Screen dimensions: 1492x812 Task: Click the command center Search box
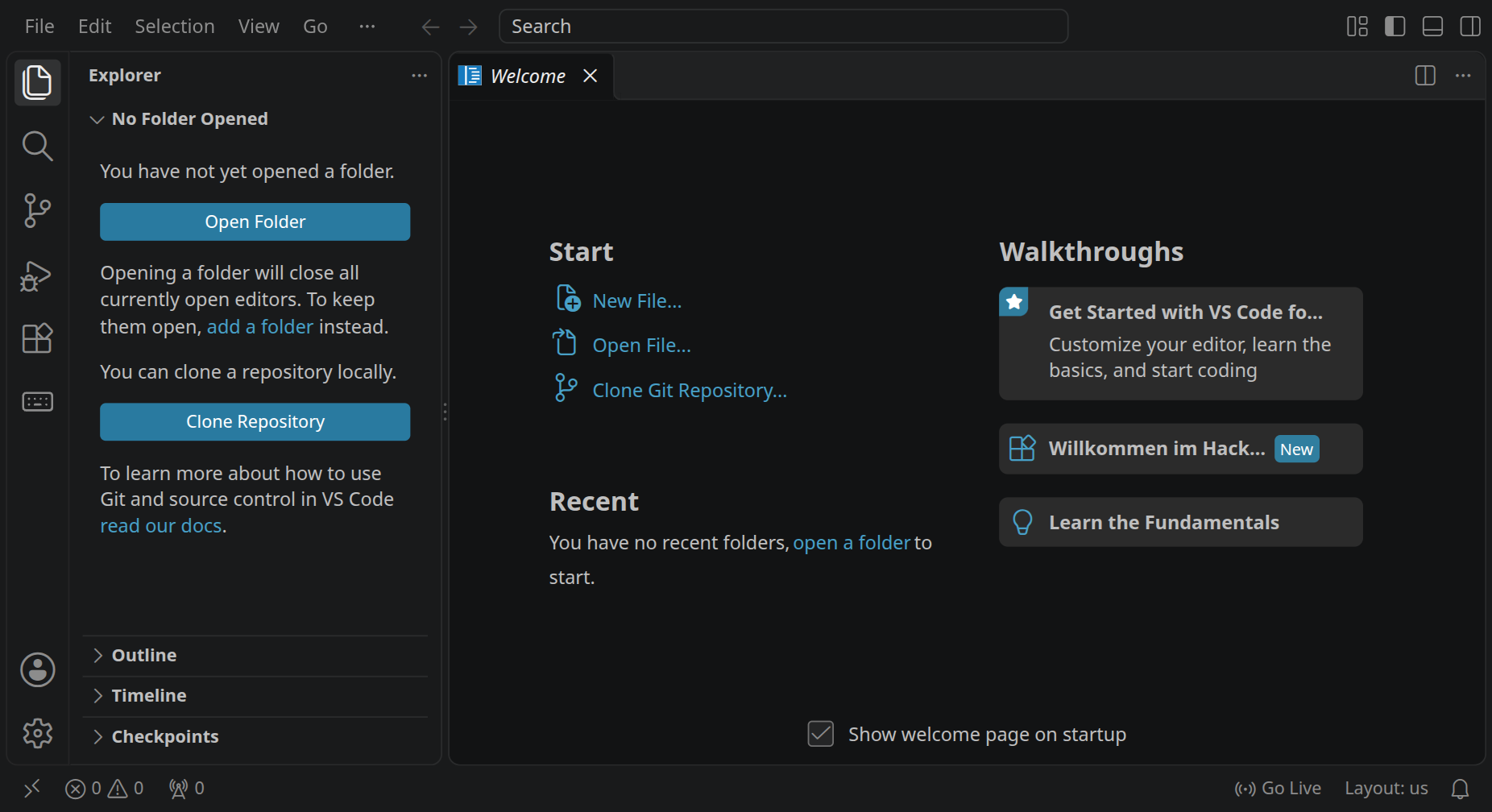tap(784, 27)
